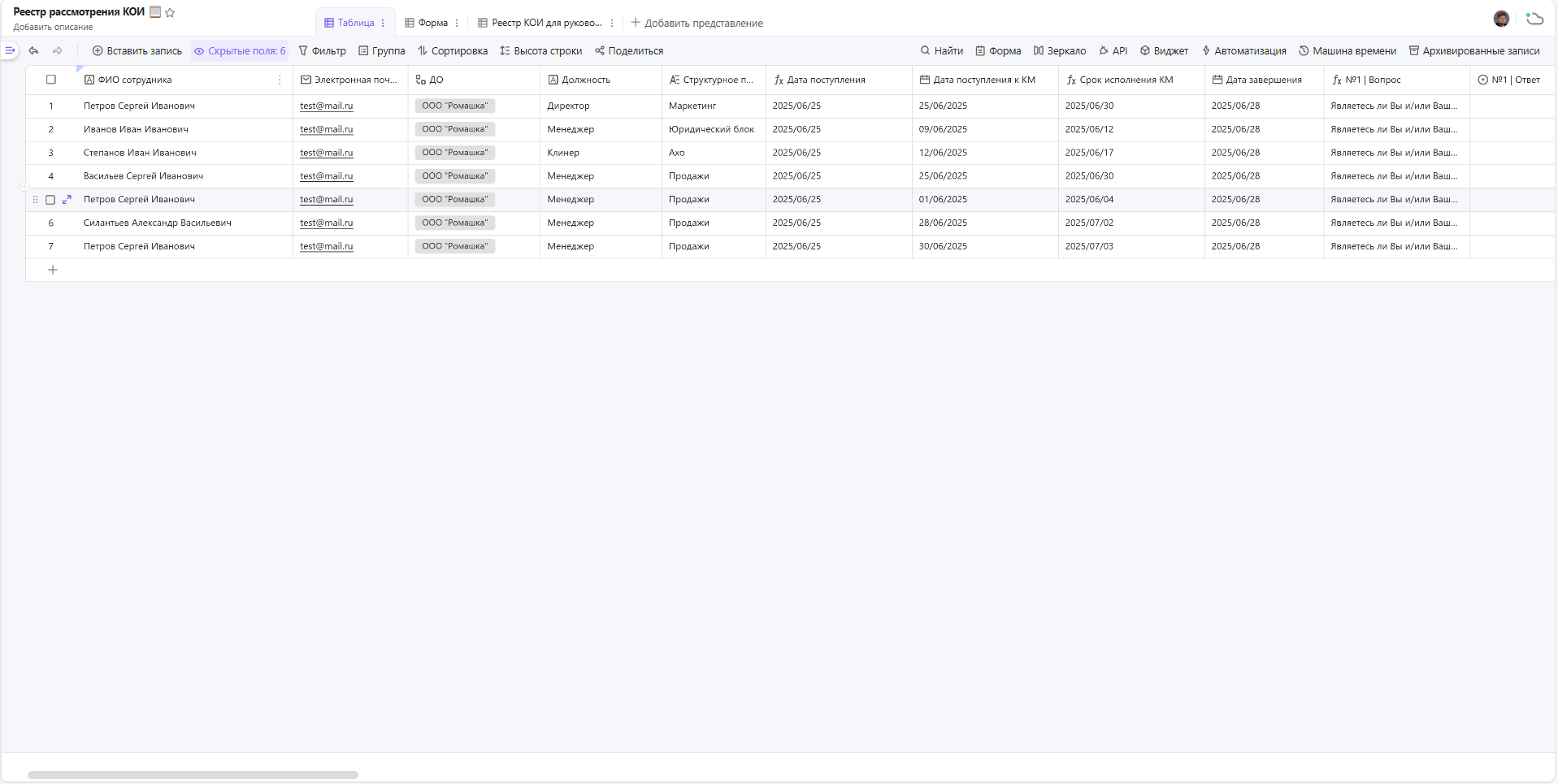Tick the checkbox for row 5 Петров

(50, 199)
